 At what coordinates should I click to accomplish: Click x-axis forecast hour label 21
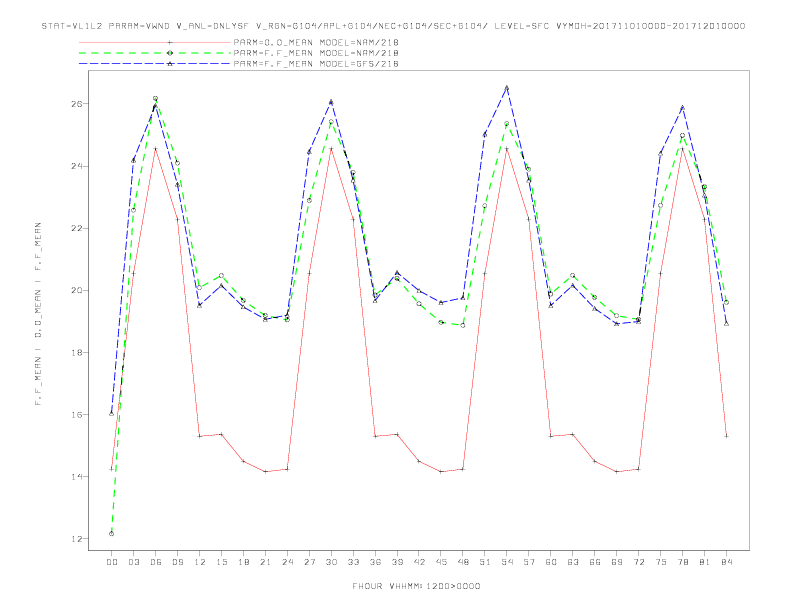(x=265, y=562)
